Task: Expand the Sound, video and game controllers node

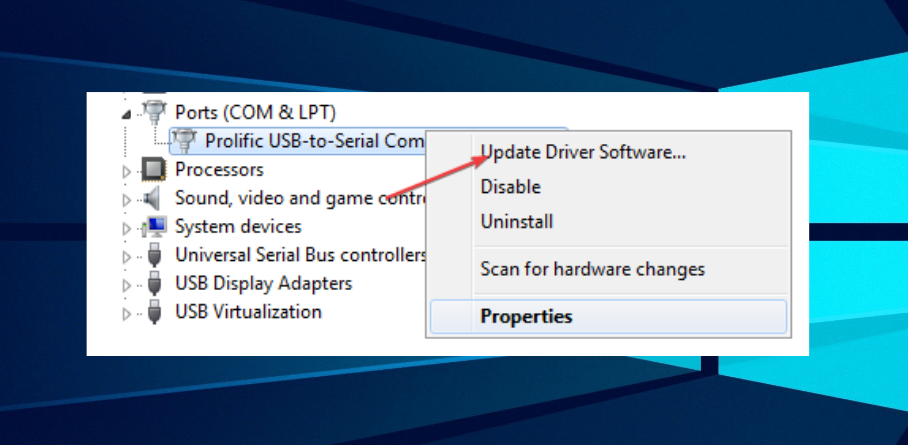Action: [x=127, y=200]
